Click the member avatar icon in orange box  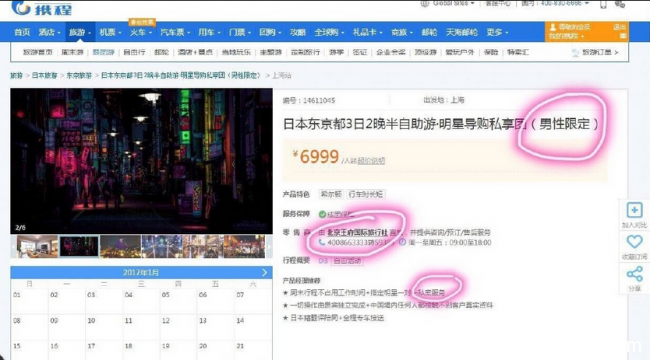pos(553,27)
